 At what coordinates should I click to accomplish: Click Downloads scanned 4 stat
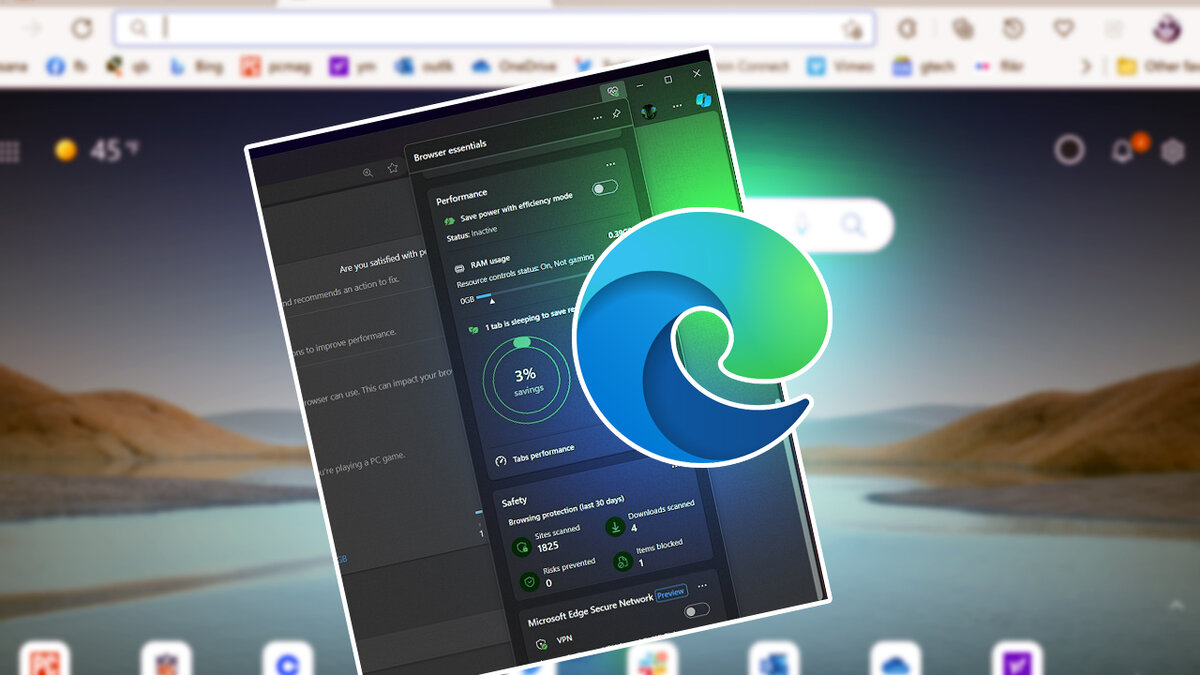coord(648,515)
